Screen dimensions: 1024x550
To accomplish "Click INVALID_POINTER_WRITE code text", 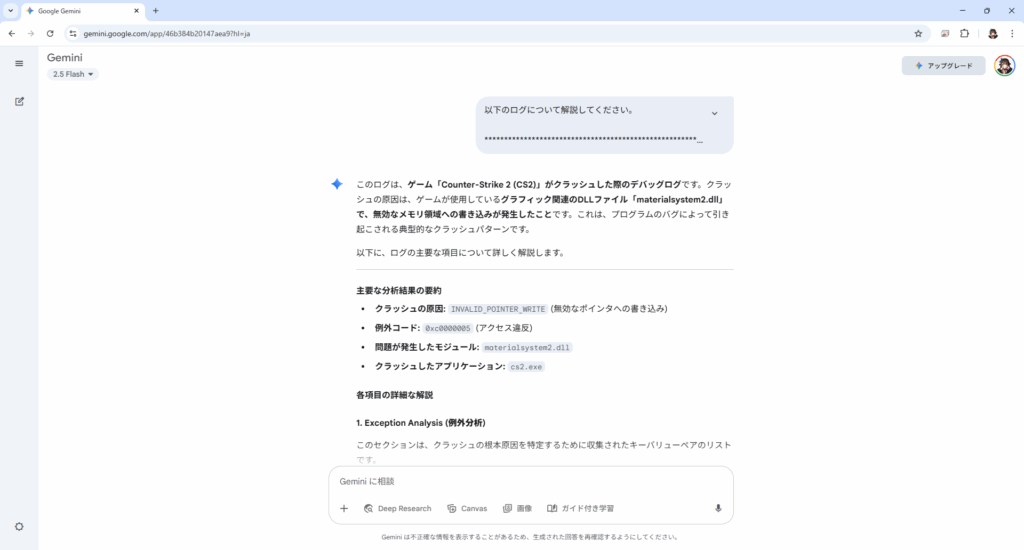I will [x=498, y=309].
